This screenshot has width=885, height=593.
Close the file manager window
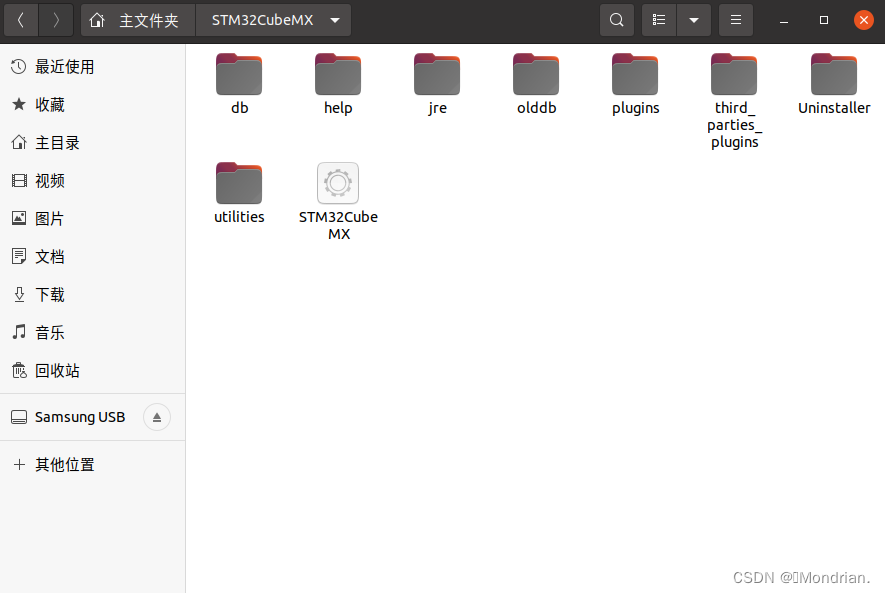pyautogui.click(x=864, y=20)
